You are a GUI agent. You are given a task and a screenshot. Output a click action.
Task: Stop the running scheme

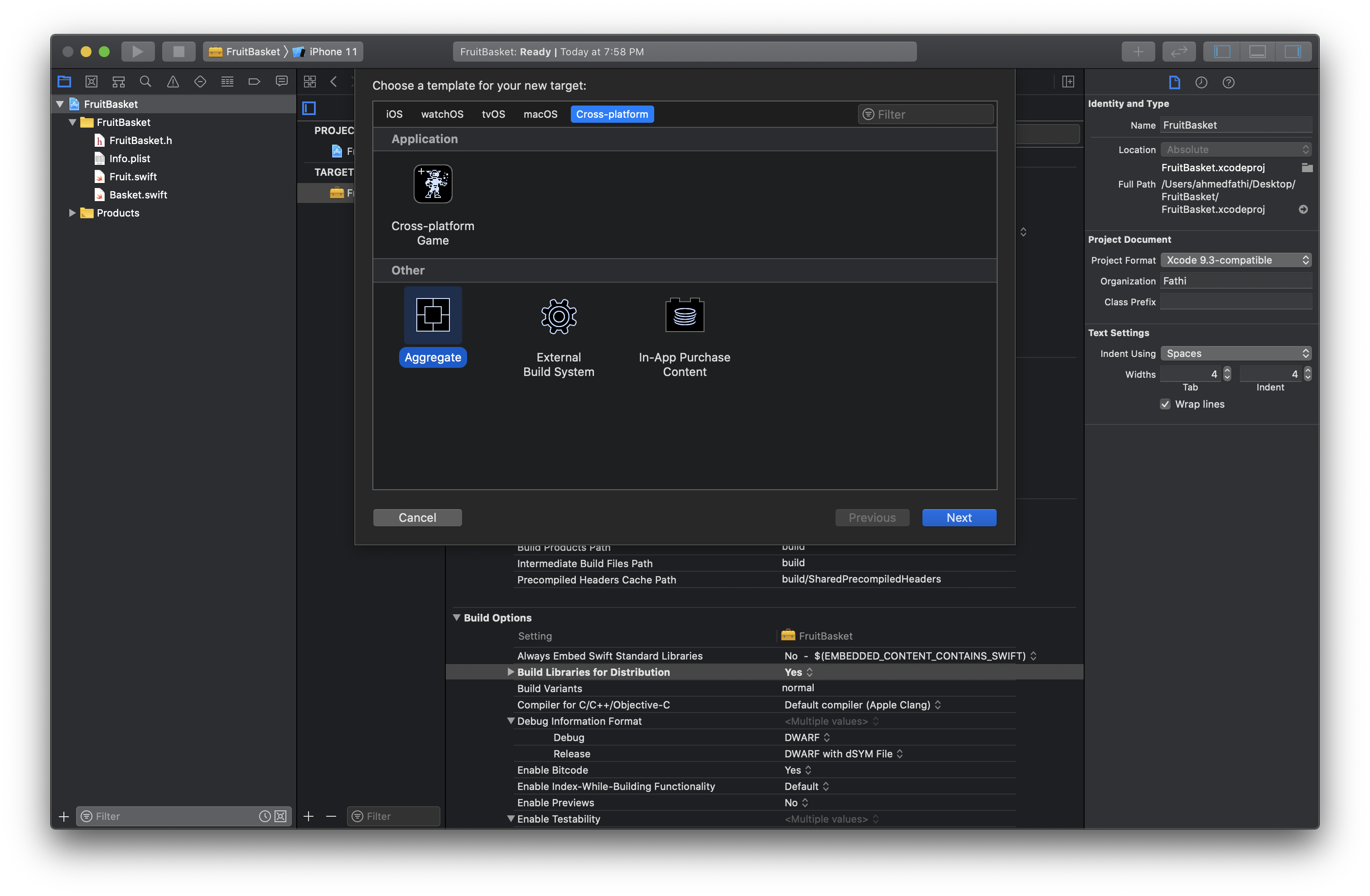click(x=178, y=52)
